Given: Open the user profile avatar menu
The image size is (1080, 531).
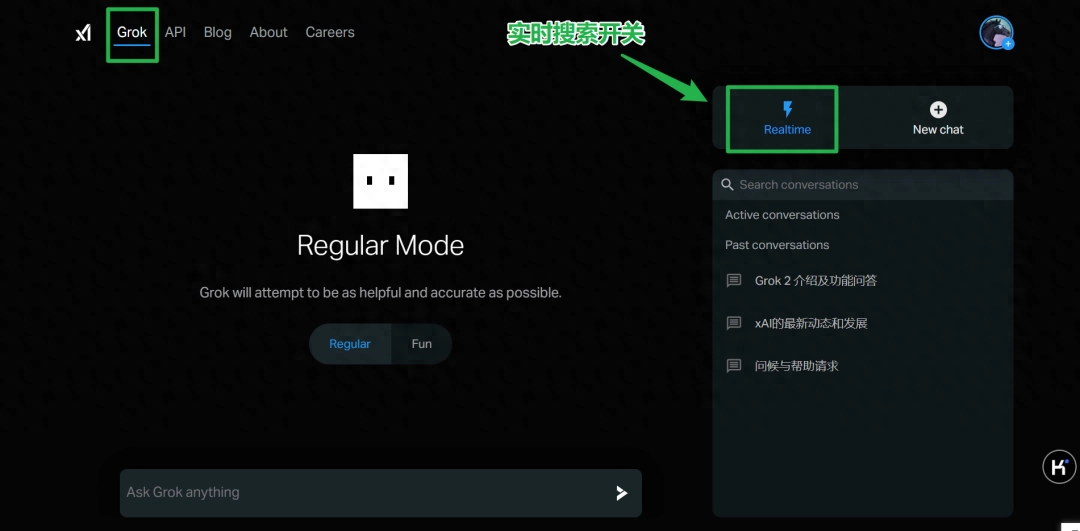Looking at the screenshot, I should 996,32.
